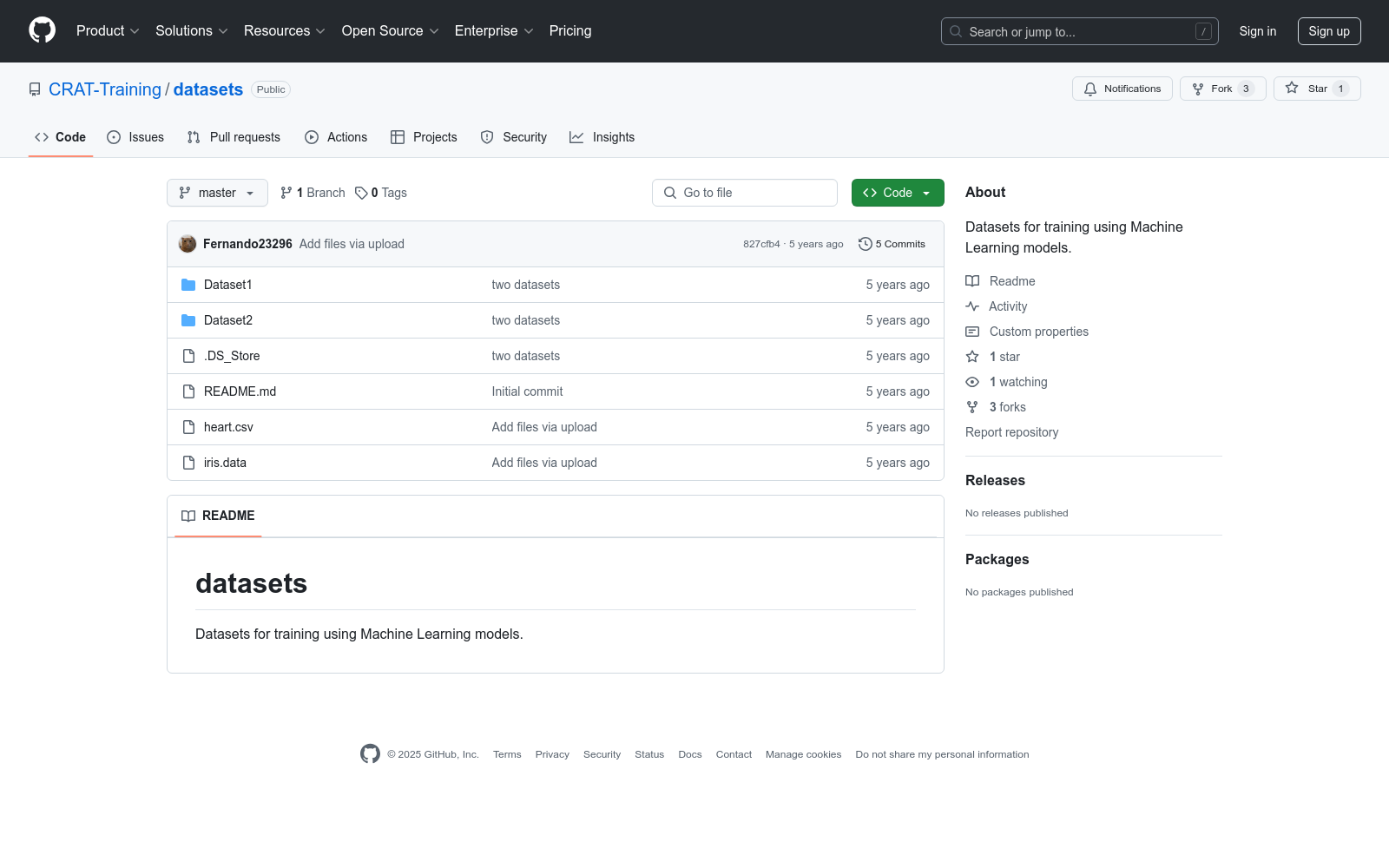The image size is (1389, 868).
Task: Open the datasets repository name link
Action: 208,89
